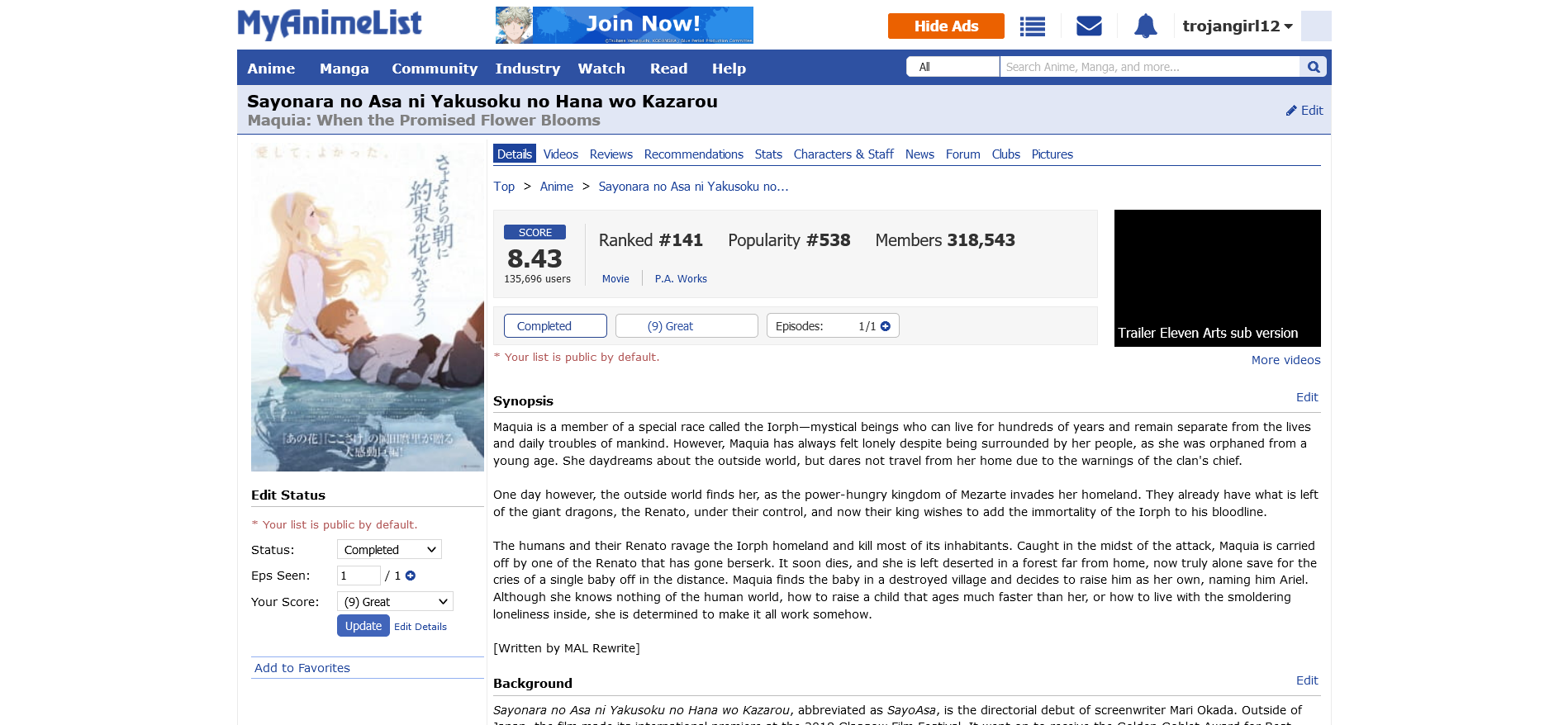Open notifications bell icon
Viewport: 1568px width, 725px height.
1145,26
